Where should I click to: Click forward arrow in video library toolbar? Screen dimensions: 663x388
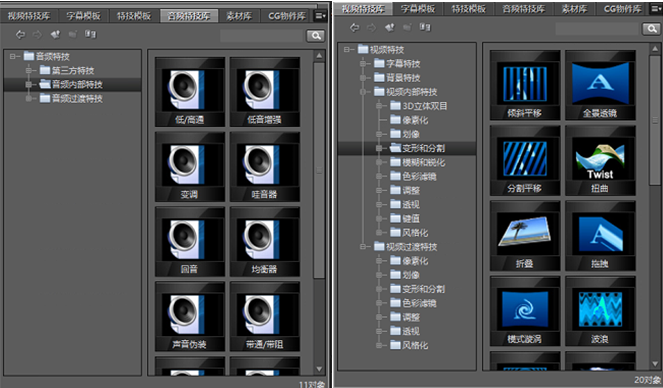click(372, 27)
